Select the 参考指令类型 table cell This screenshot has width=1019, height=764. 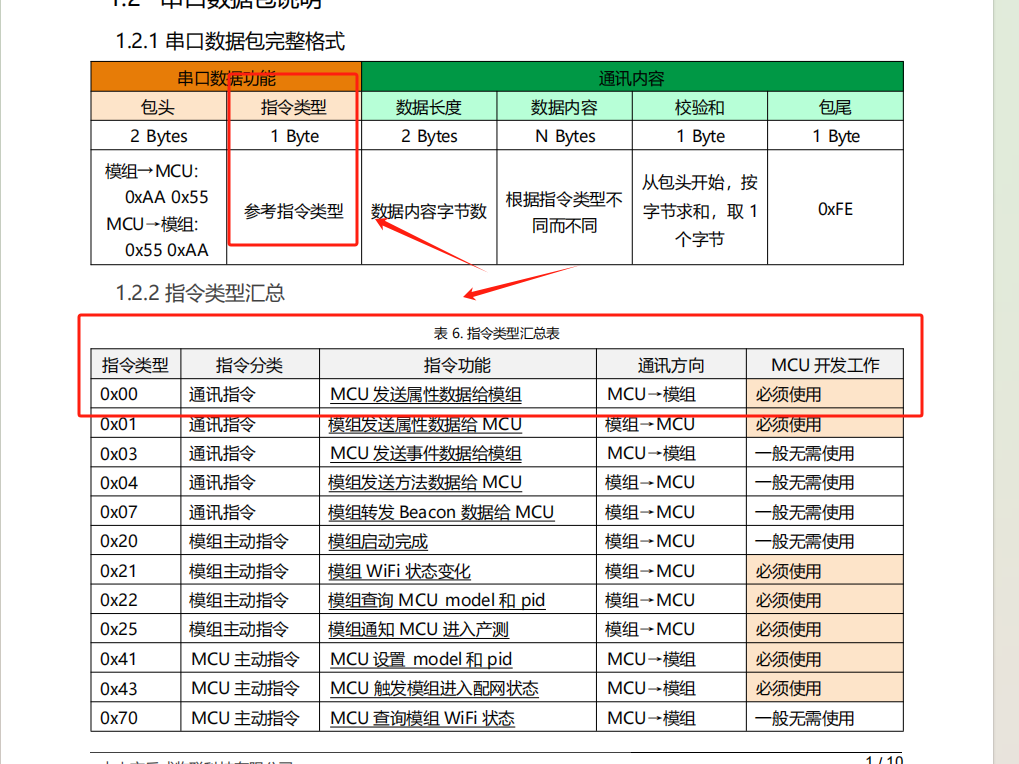point(294,211)
